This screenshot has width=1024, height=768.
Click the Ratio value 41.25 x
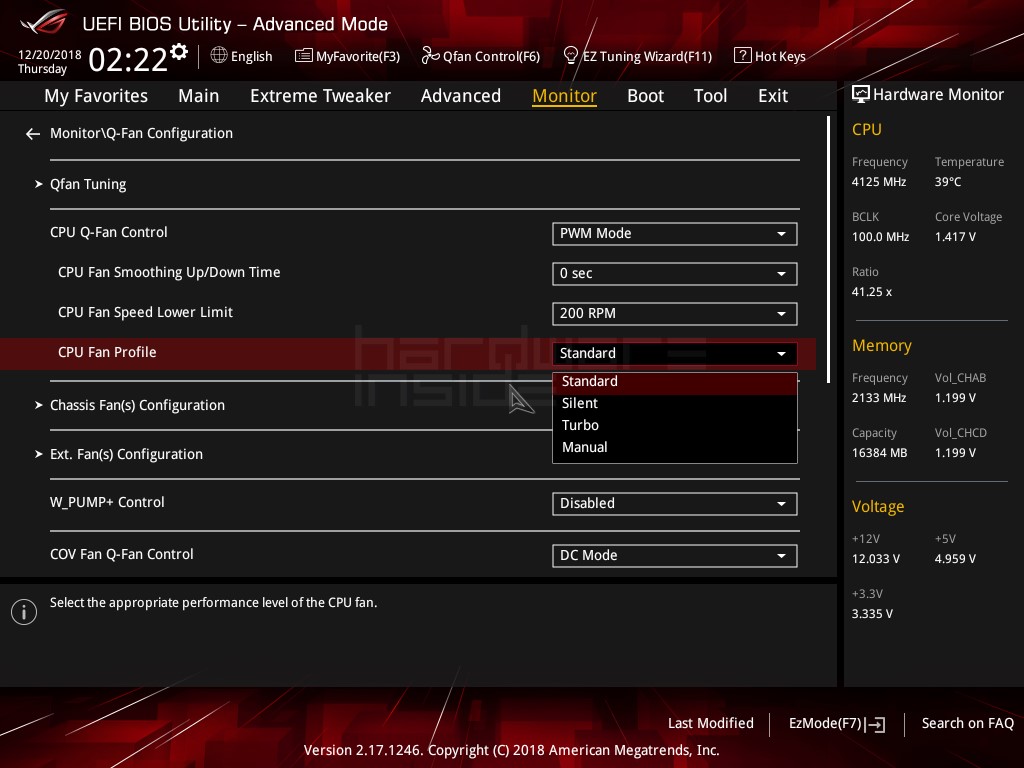click(871, 292)
